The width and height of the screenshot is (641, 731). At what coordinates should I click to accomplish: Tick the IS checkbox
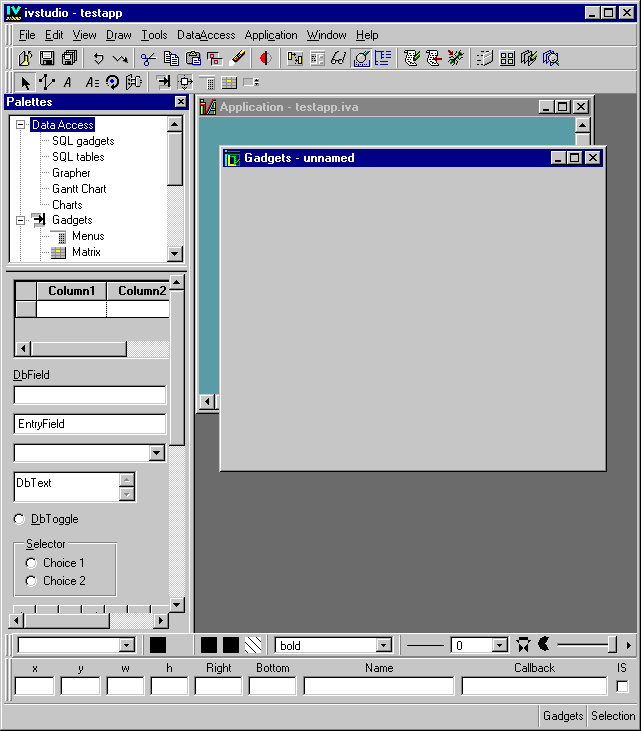(622, 687)
